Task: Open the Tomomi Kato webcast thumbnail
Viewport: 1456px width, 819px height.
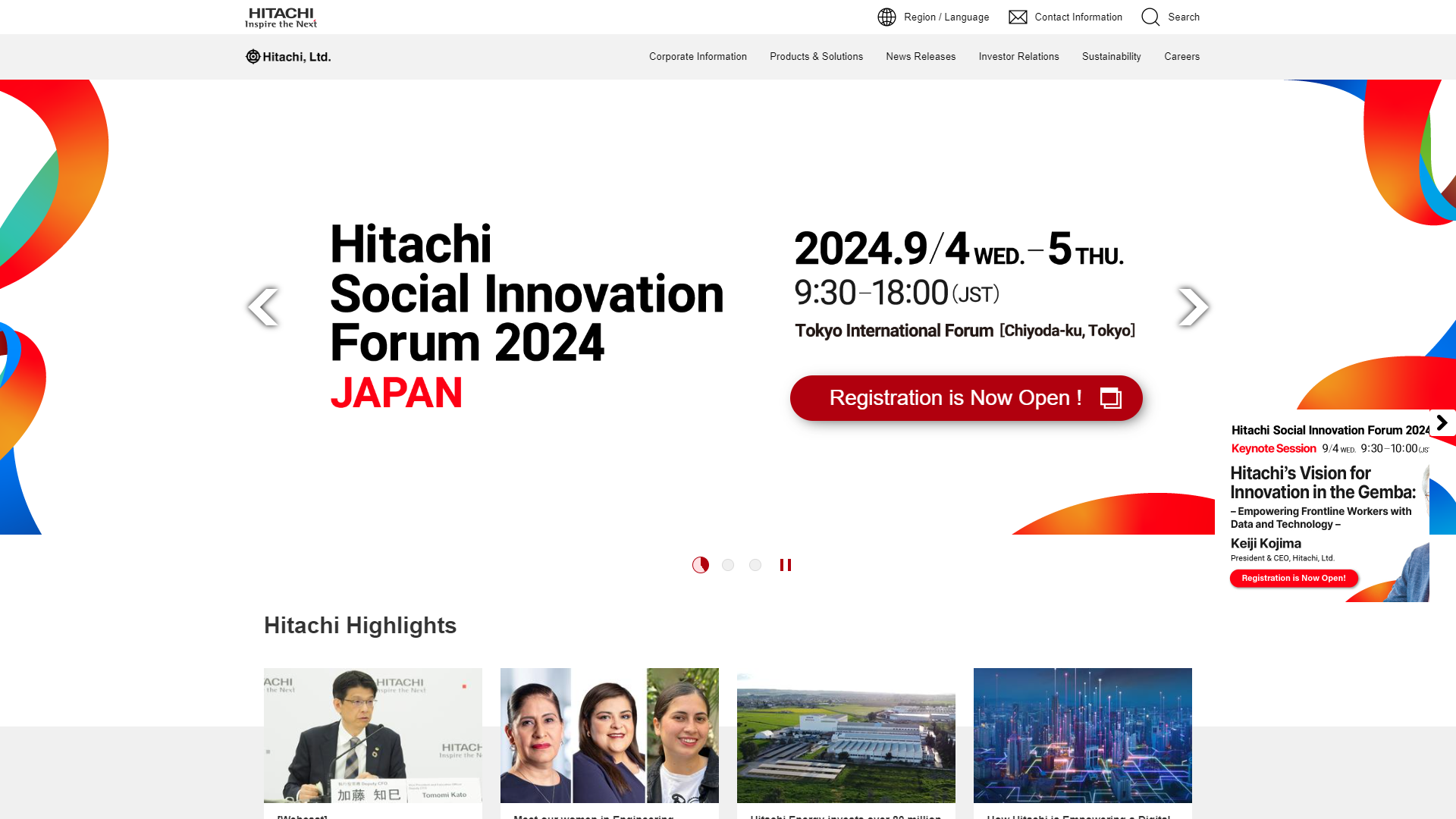Action: point(372,735)
